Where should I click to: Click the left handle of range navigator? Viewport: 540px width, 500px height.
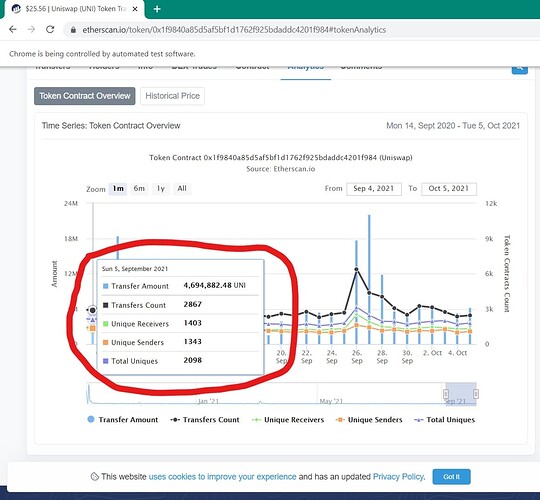click(x=446, y=394)
